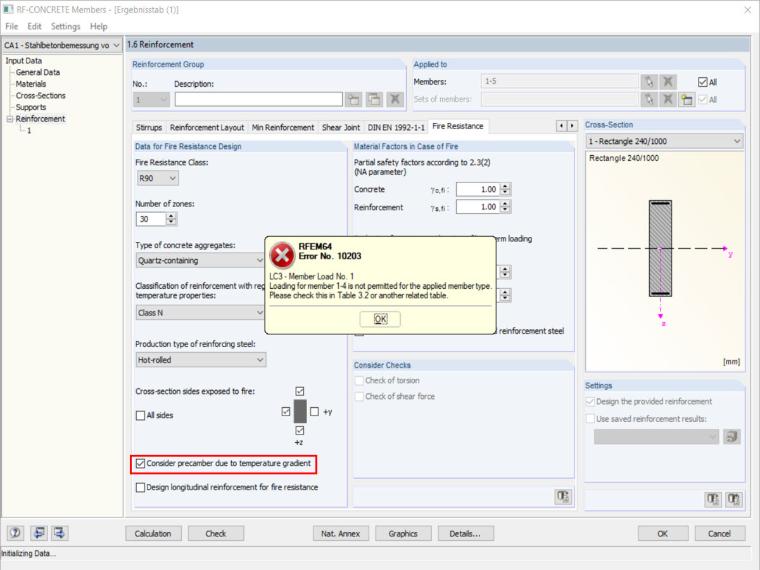Uncheck Consider precamber due to temperature gradient

coord(141,464)
